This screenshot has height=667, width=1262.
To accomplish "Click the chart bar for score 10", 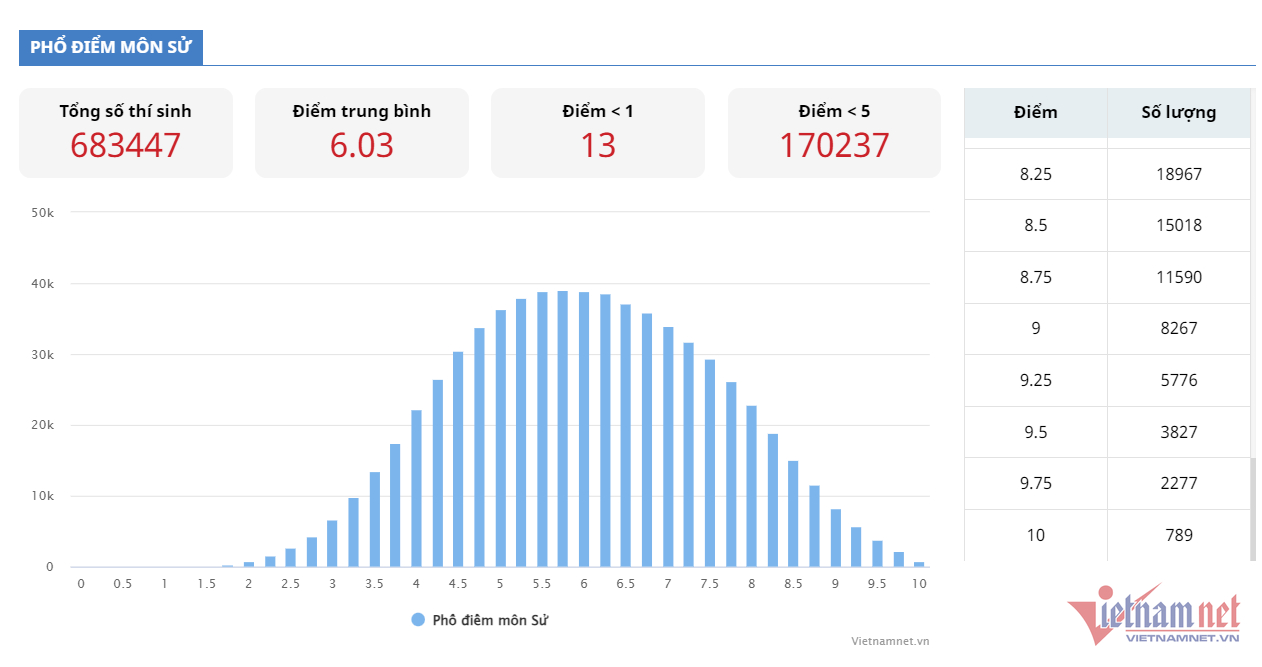I will (x=919, y=564).
